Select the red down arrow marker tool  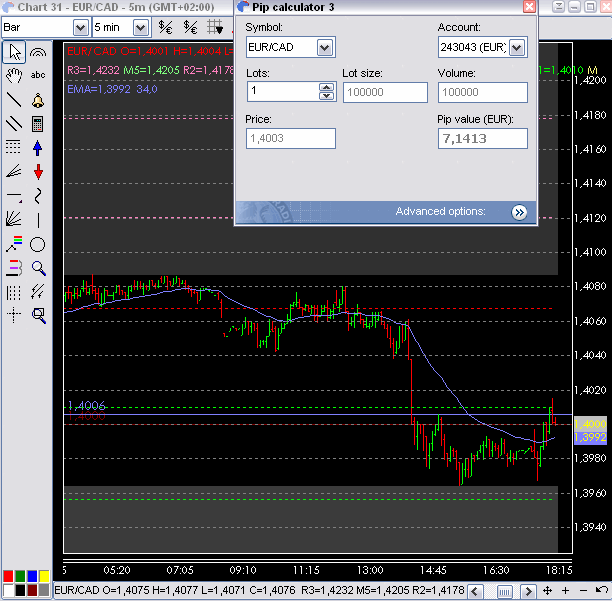pyautogui.click(x=38, y=172)
